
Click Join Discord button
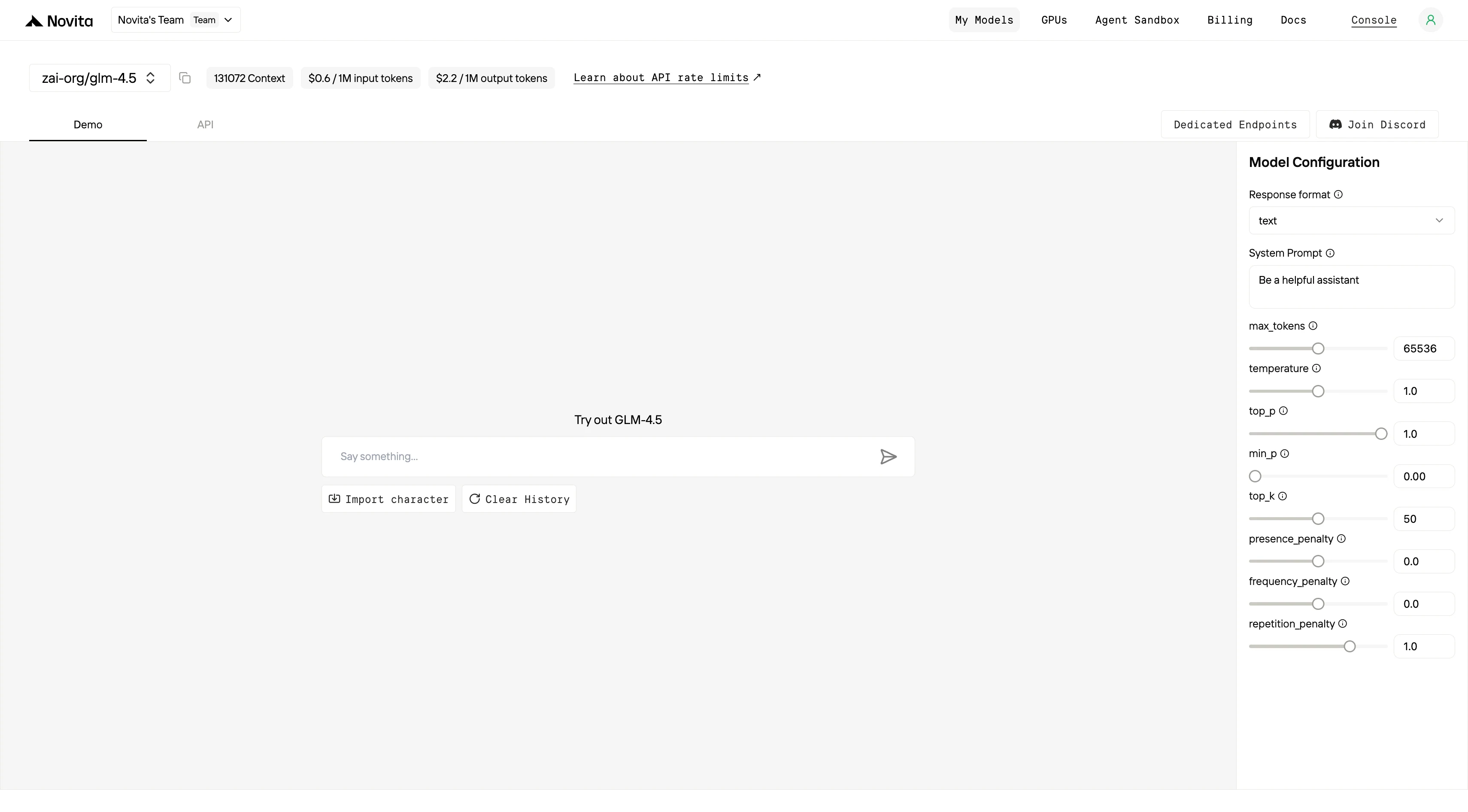pyautogui.click(x=1377, y=125)
